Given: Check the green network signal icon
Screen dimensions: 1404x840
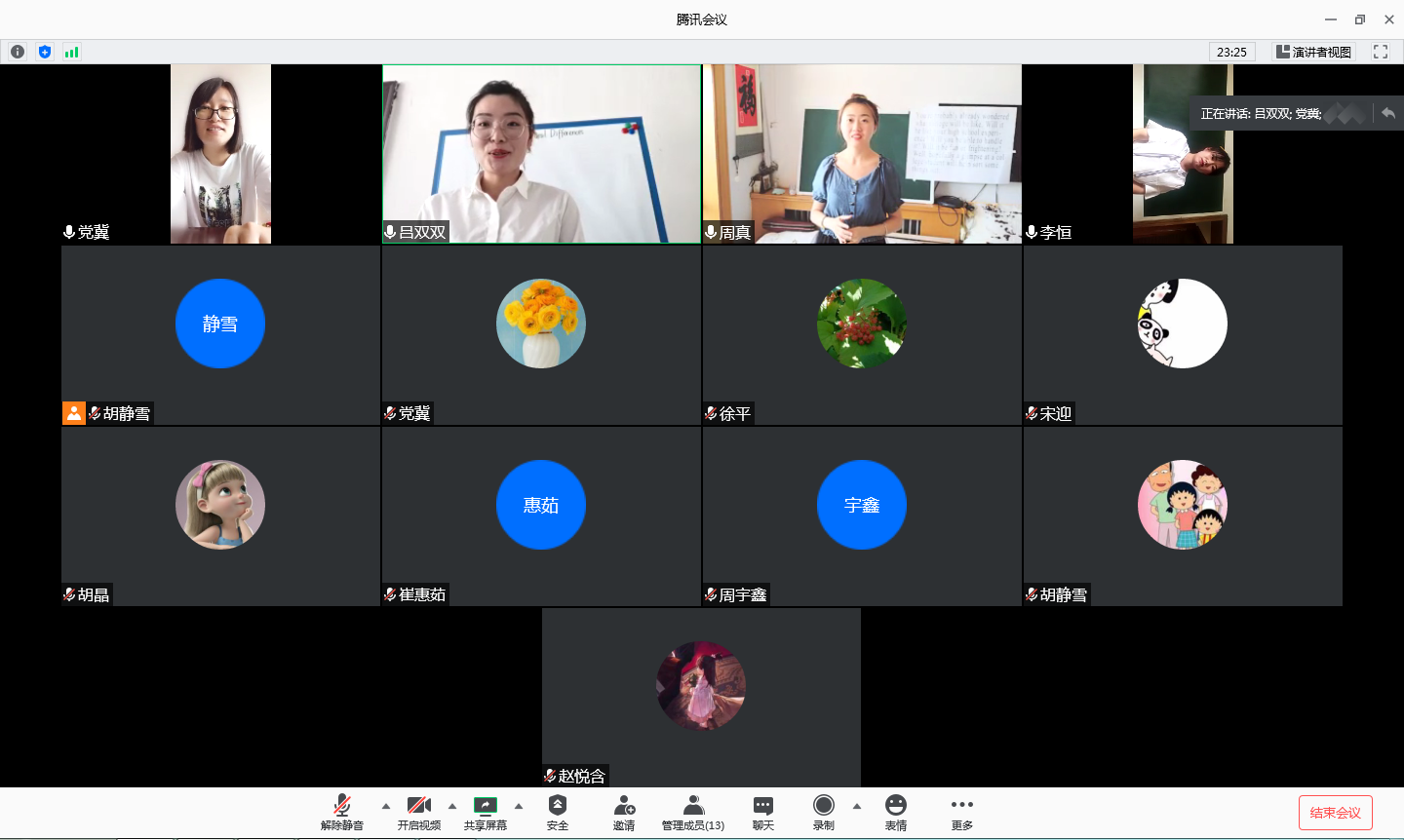Looking at the screenshot, I should 71,52.
